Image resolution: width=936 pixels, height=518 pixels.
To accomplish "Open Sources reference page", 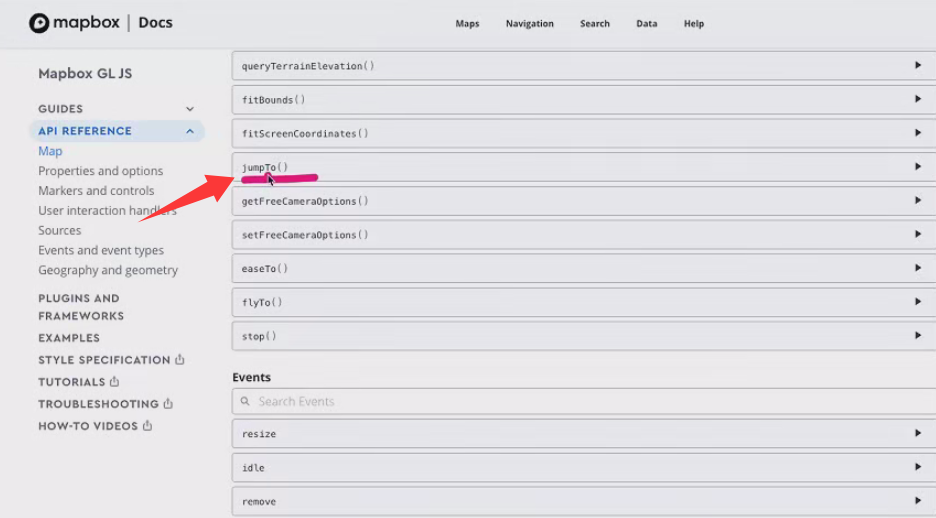I will pos(60,230).
